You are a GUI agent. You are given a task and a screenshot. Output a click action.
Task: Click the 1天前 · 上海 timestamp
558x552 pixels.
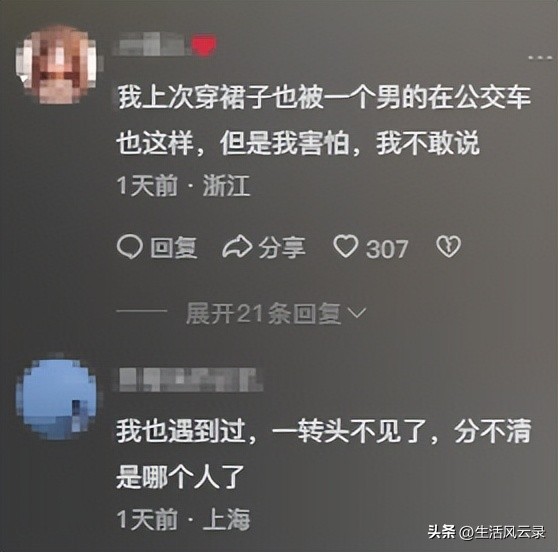pos(183,520)
